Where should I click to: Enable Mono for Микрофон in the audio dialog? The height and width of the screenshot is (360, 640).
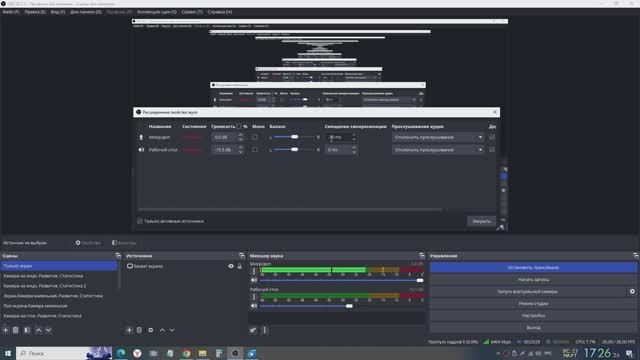coord(255,137)
